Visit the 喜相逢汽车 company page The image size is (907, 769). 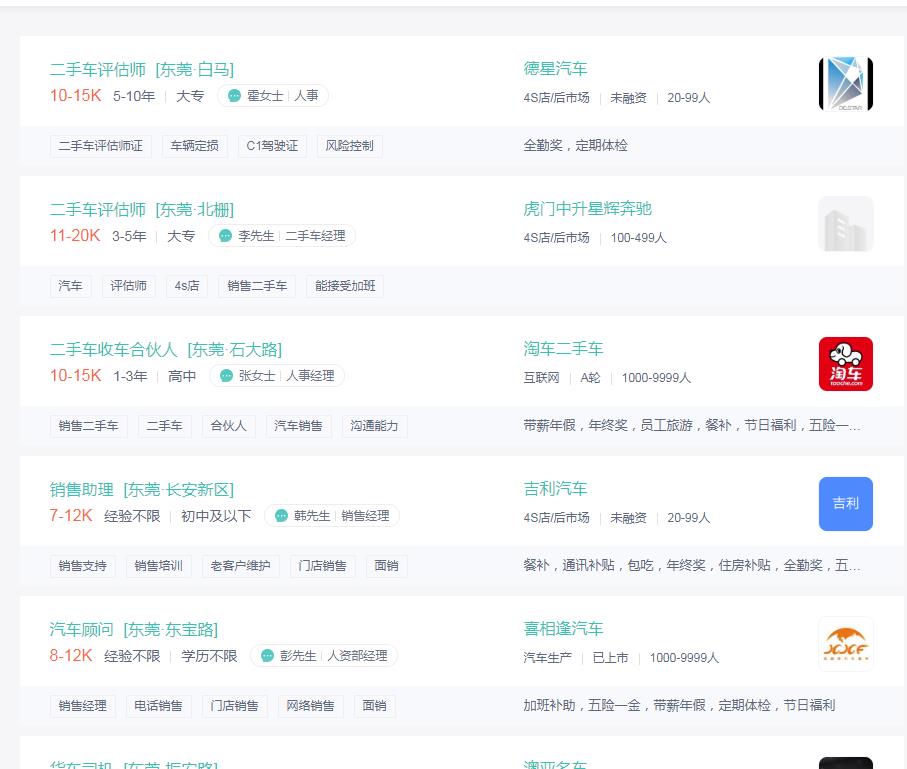563,629
